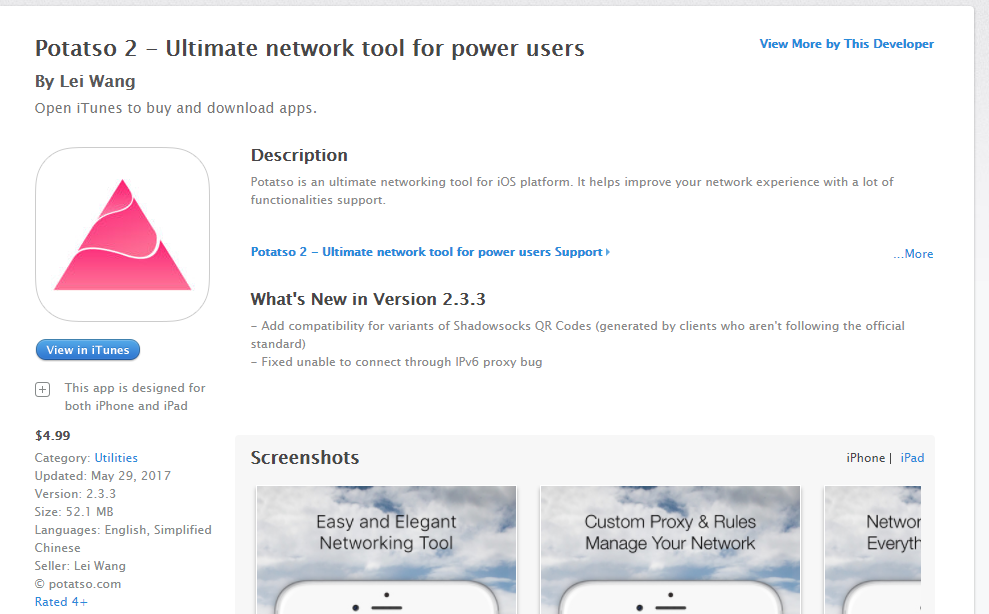Screen dimensions: 989x614
Task: Open View More by This Developer link
Action: [846, 44]
